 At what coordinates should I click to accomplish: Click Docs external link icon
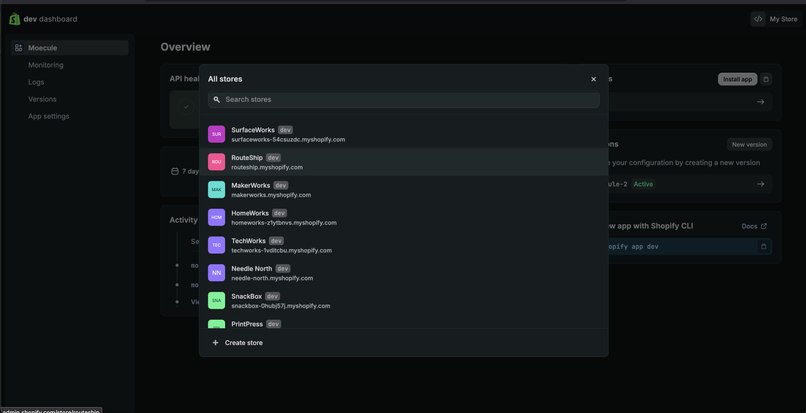[763, 226]
